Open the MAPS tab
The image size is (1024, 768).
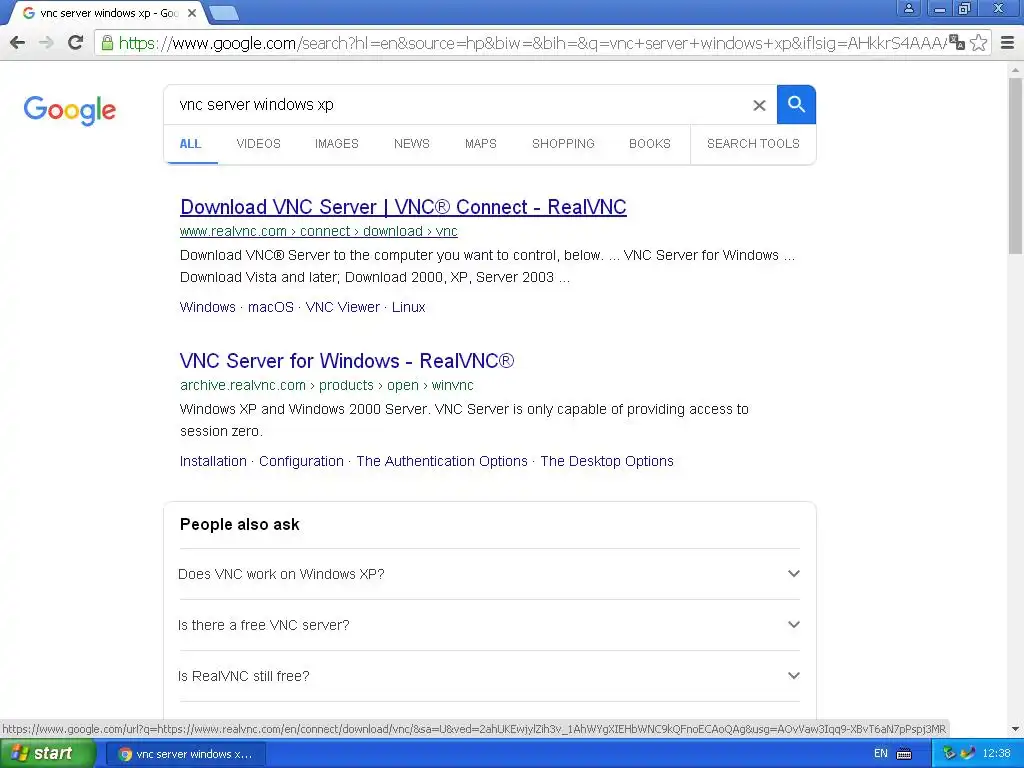(481, 144)
